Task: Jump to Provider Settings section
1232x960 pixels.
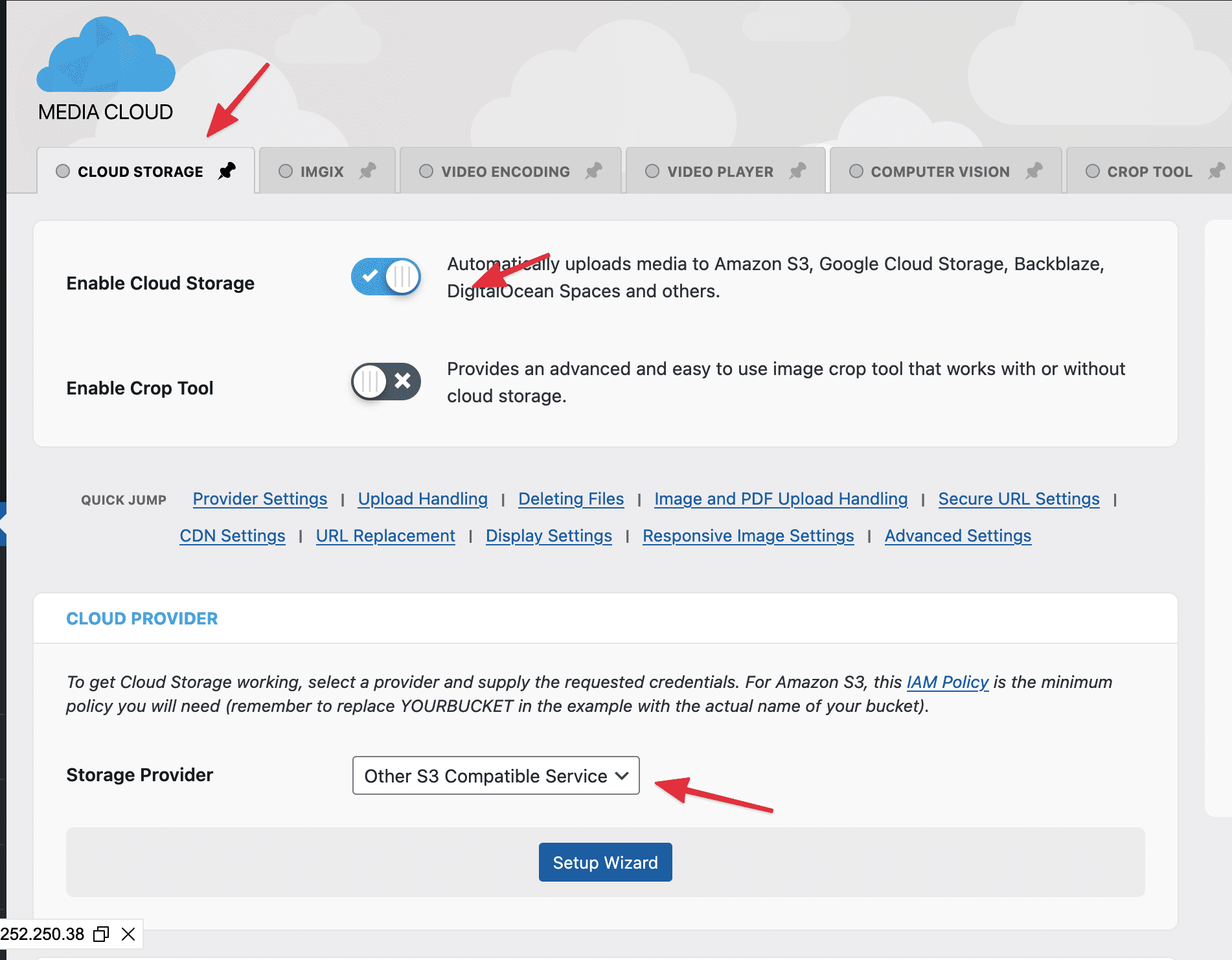Action: tap(260, 499)
